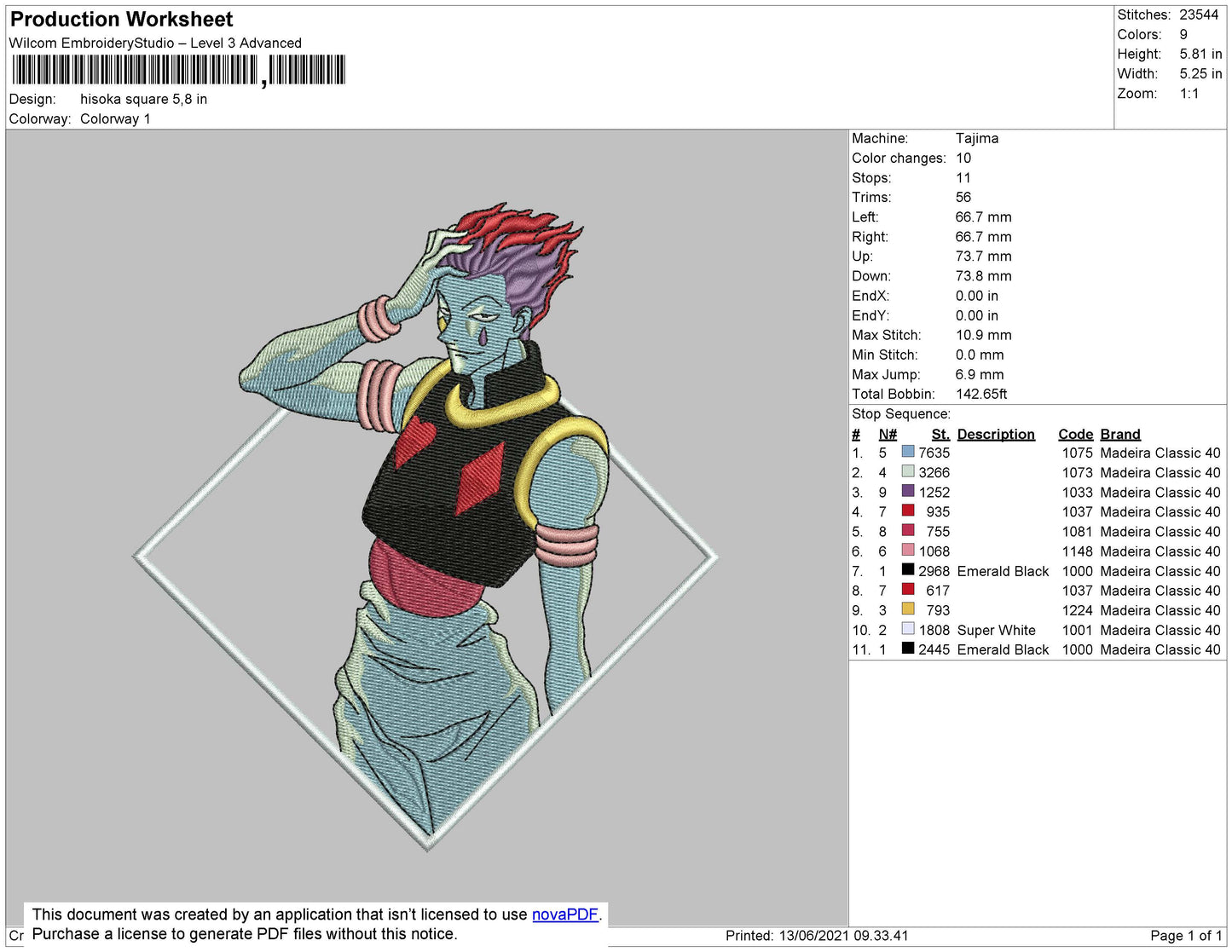The width and height of the screenshot is (1232, 952).
Task: Click the Stop Sequence heading
Action: [x=901, y=413]
